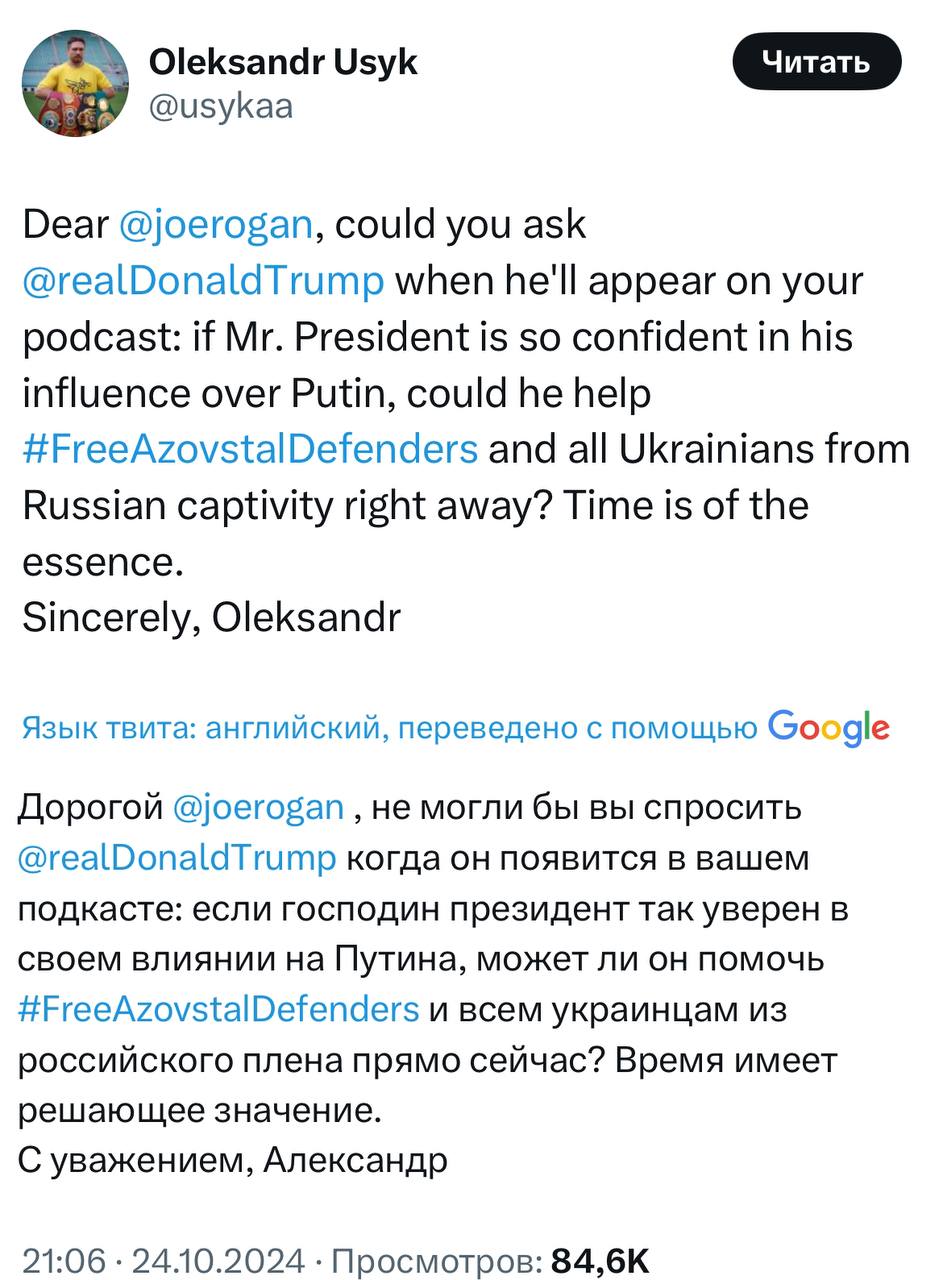Screen dimensions: 943x1280
Task: Click the Читать follow button
Action: (817, 62)
